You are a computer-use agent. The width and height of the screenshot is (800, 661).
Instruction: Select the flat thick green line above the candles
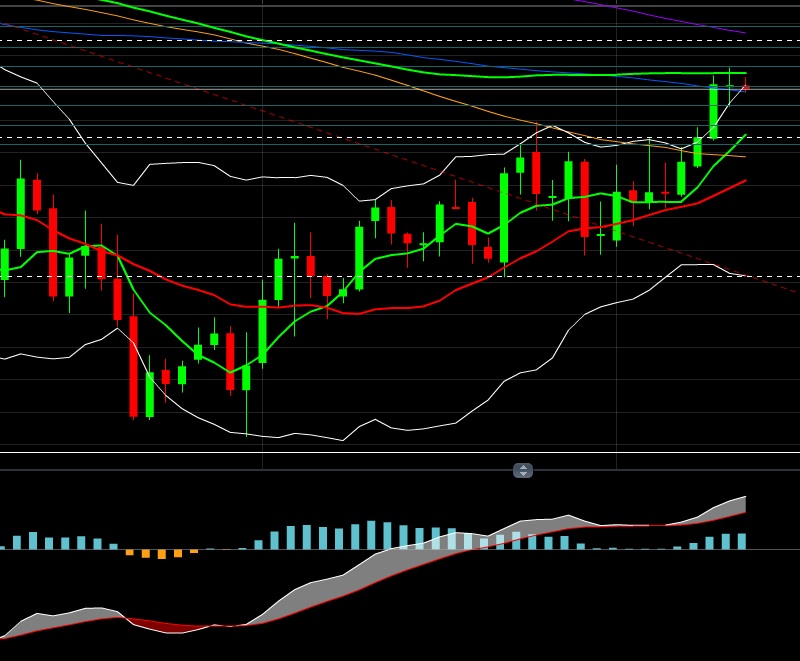click(600, 74)
